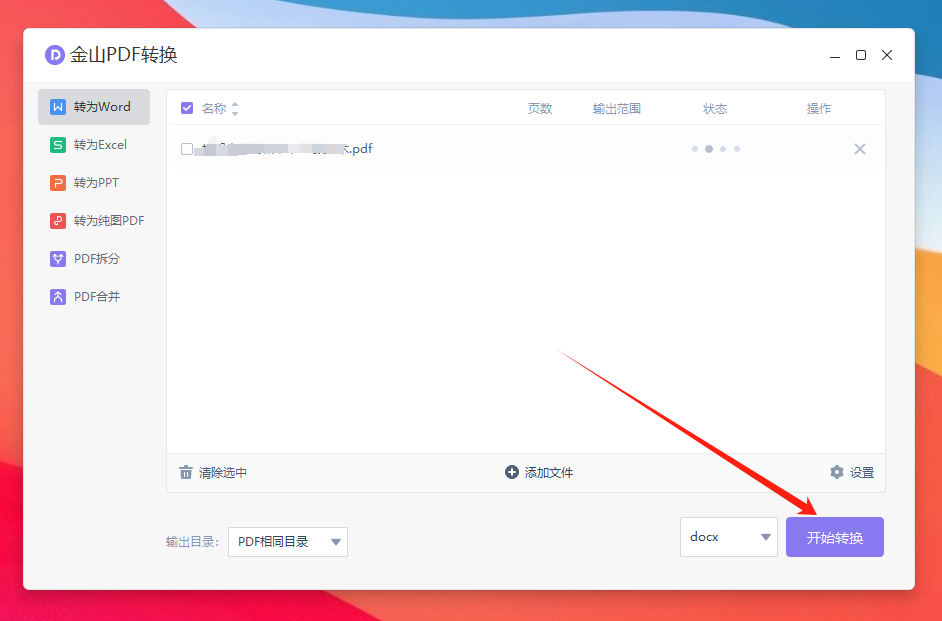The height and width of the screenshot is (621, 942).
Task: Expand the PDF相同目录 output directory dropdown
Action: click(x=288, y=542)
